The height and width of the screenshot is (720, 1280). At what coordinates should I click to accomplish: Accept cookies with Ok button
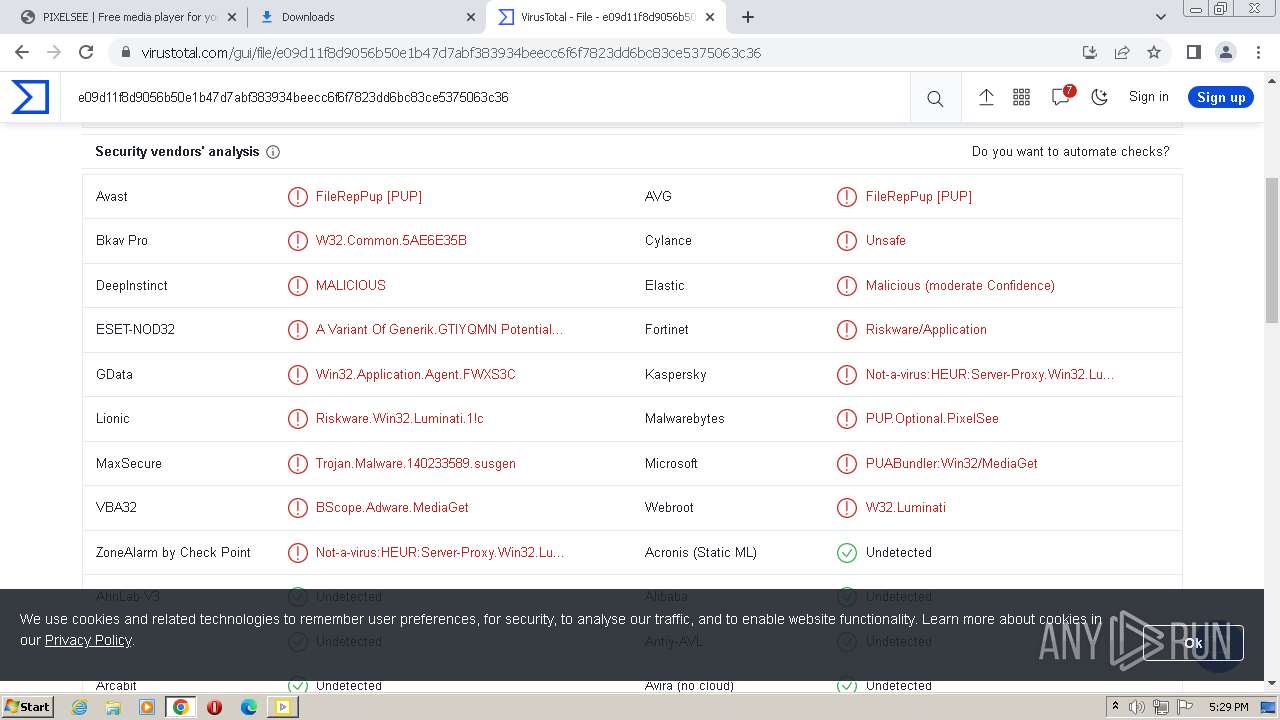click(x=1193, y=643)
